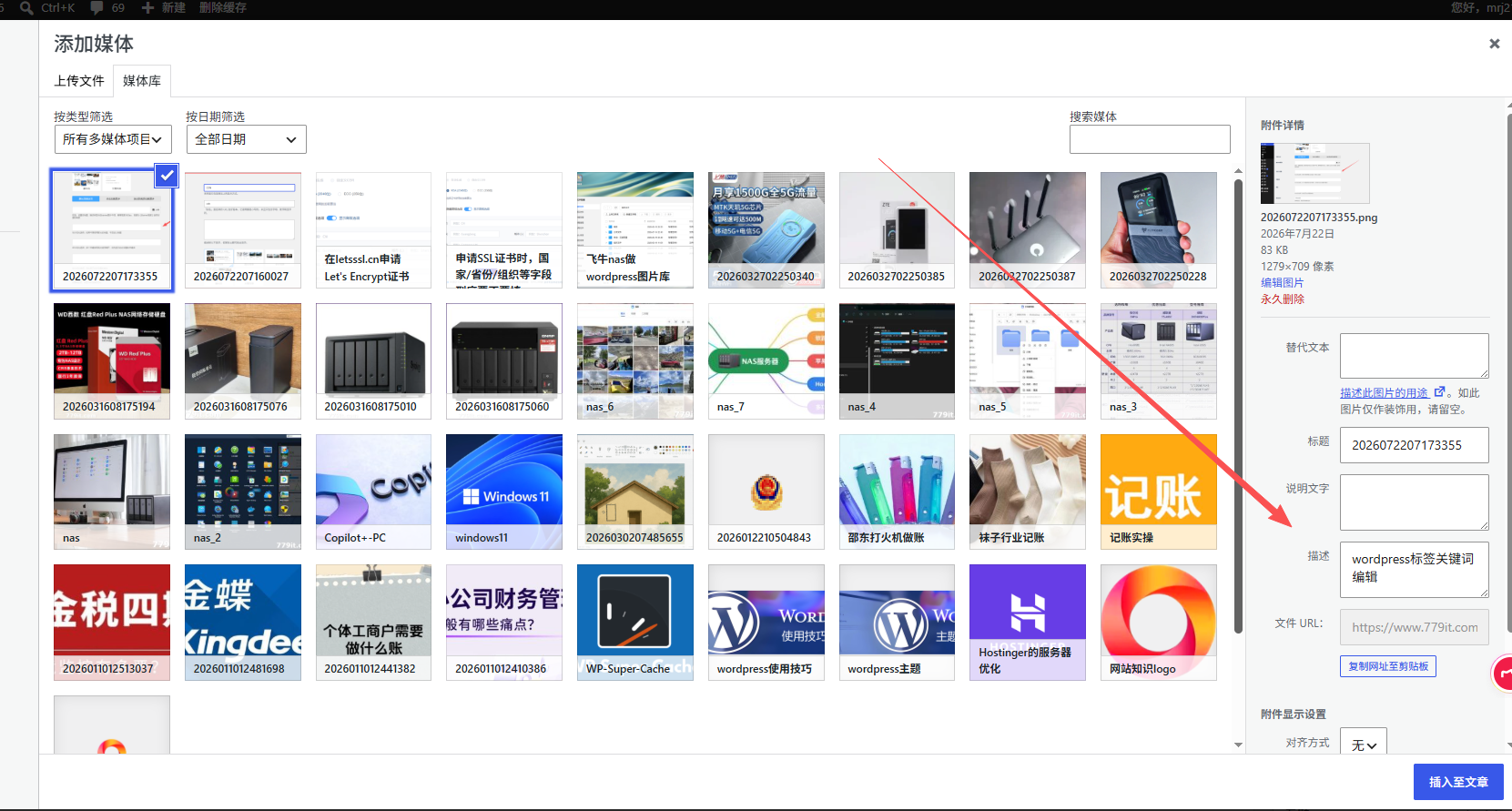Select thumbnail 2026012210504843
The width and height of the screenshot is (1512, 811).
click(x=766, y=492)
